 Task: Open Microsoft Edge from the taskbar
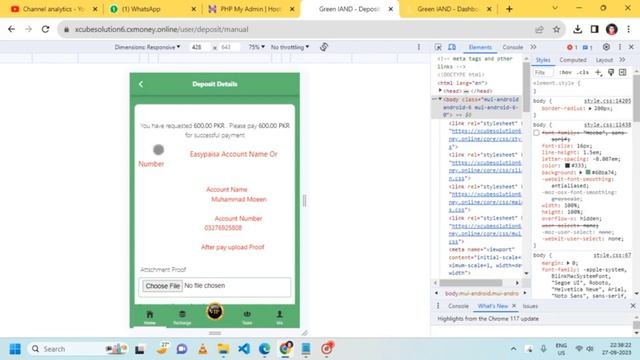coord(264,349)
